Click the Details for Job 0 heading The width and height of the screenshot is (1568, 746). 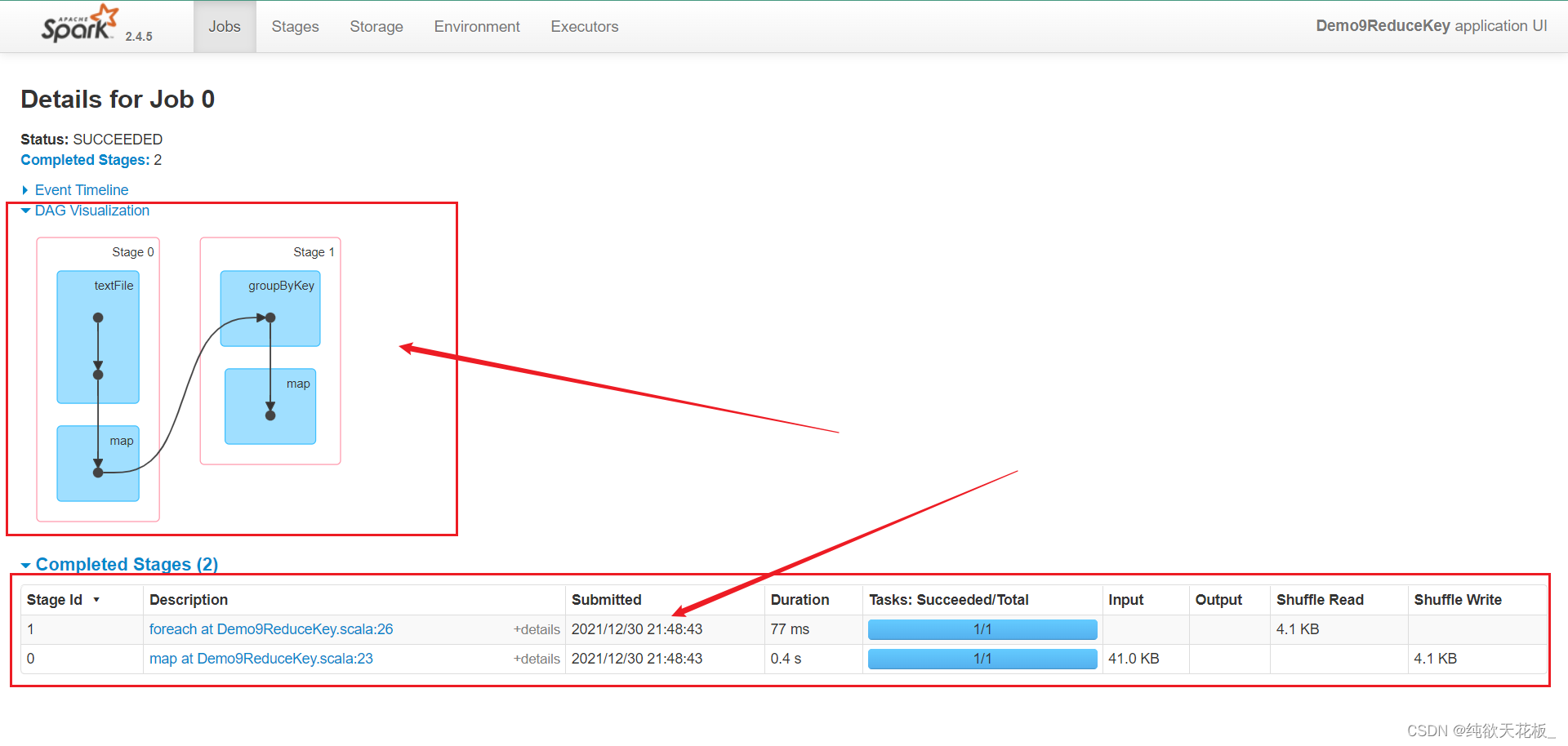point(118,100)
